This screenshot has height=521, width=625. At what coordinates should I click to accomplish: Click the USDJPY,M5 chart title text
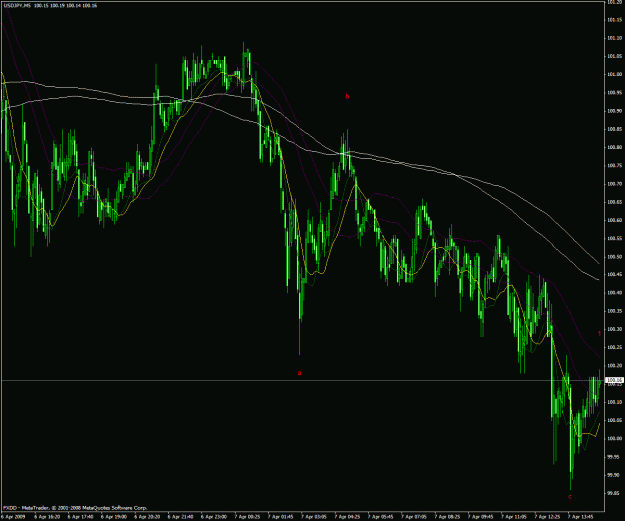tap(50, 6)
